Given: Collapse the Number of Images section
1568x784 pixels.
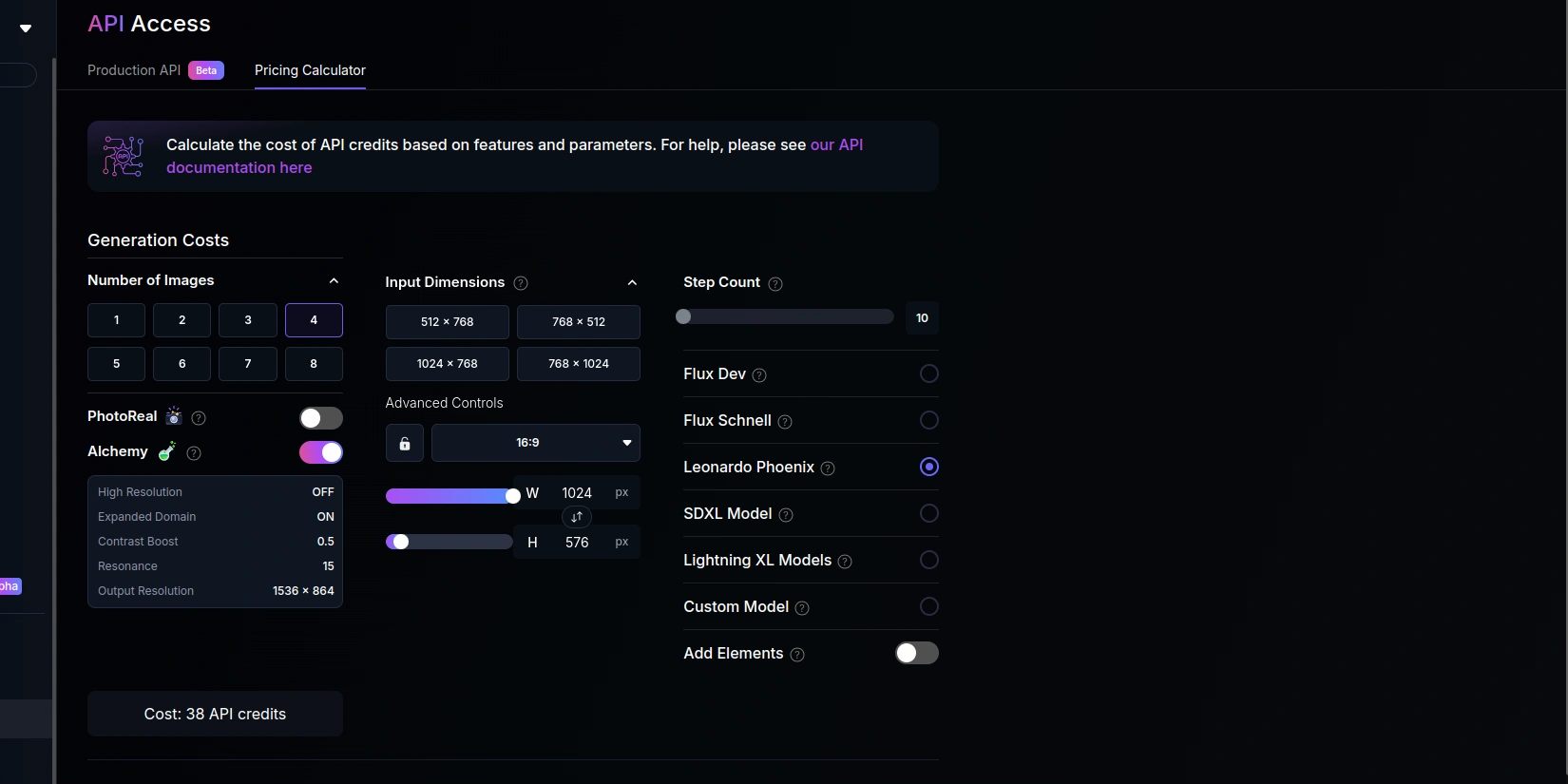Looking at the screenshot, I should point(334,281).
